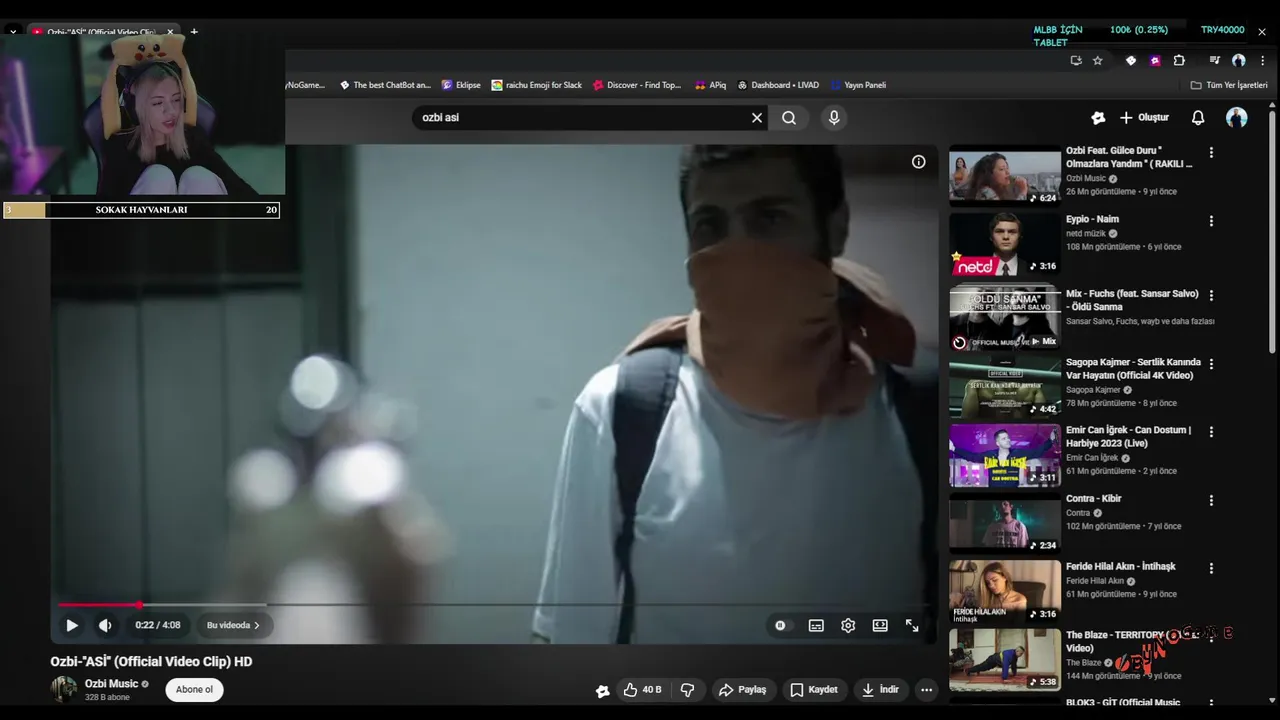The height and width of the screenshot is (720, 1280).
Task: Open "Sagopa Kajmer - Sertlik Kanında" video title
Action: [x=1133, y=369]
